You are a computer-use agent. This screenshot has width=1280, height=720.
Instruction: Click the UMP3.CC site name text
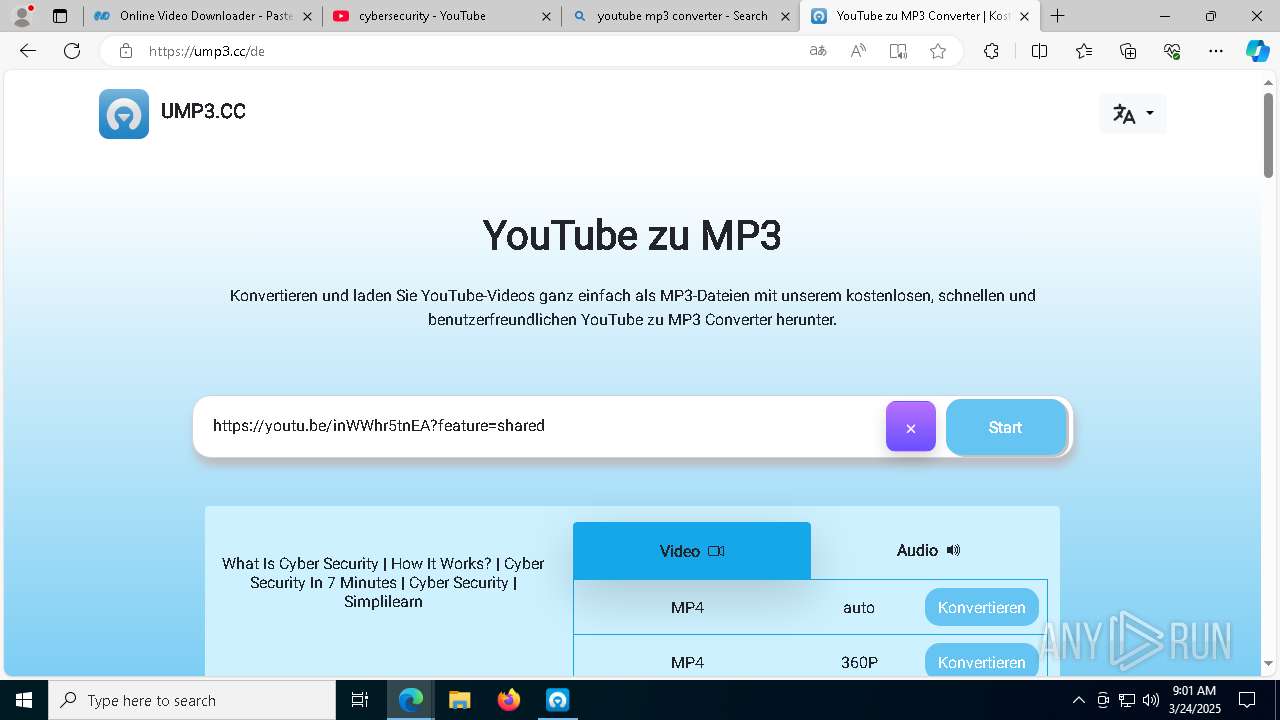(203, 112)
